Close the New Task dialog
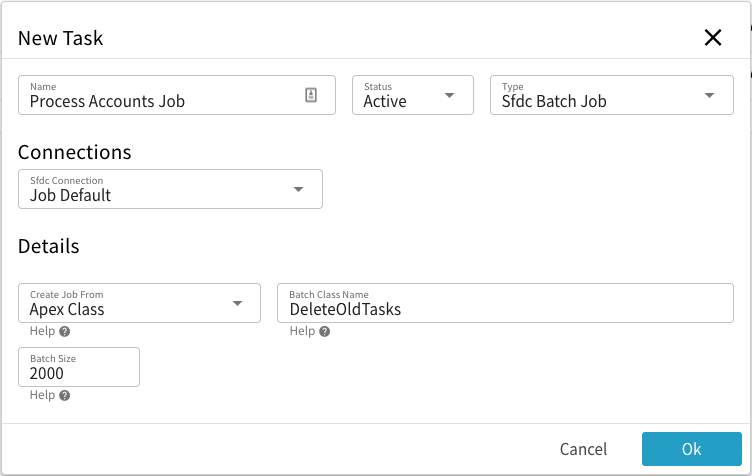The width and height of the screenshot is (752, 476). click(x=712, y=38)
